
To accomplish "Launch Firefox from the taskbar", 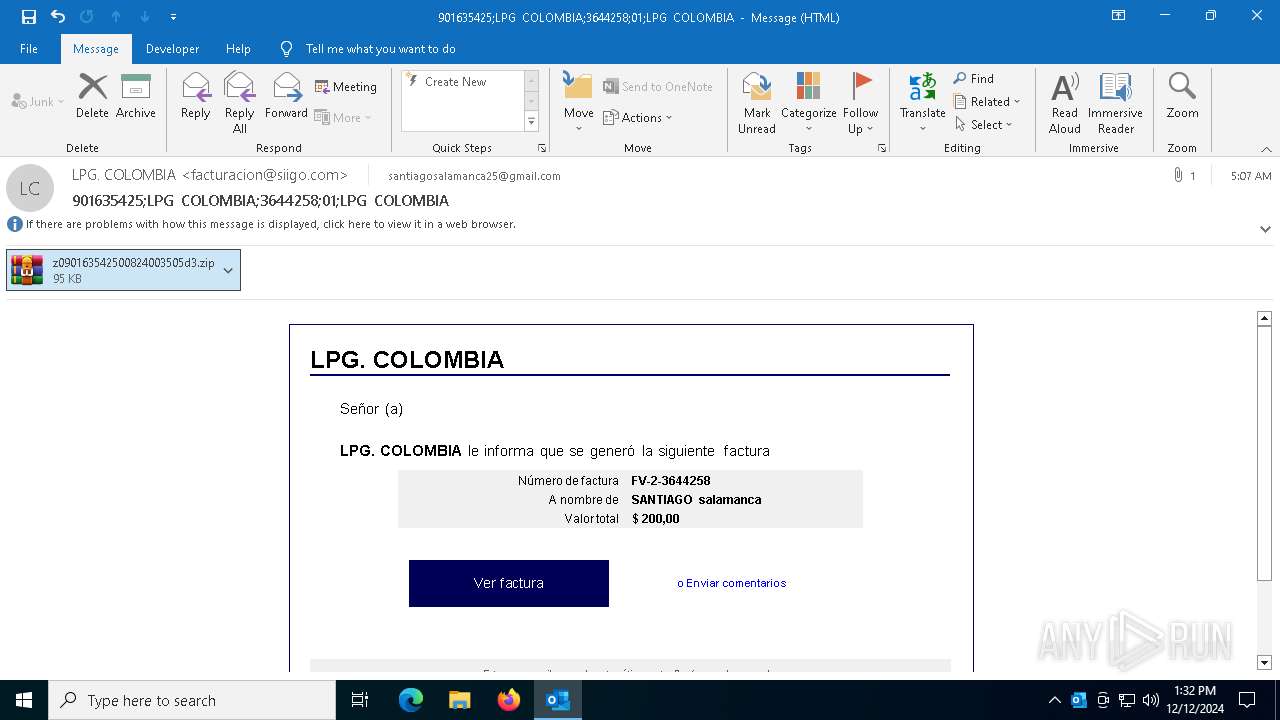I will [x=509, y=700].
